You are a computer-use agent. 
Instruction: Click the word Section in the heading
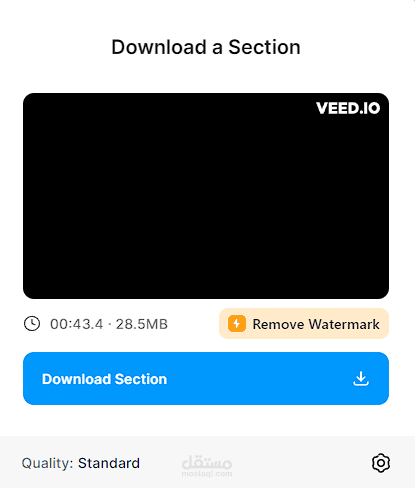click(264, 47)
